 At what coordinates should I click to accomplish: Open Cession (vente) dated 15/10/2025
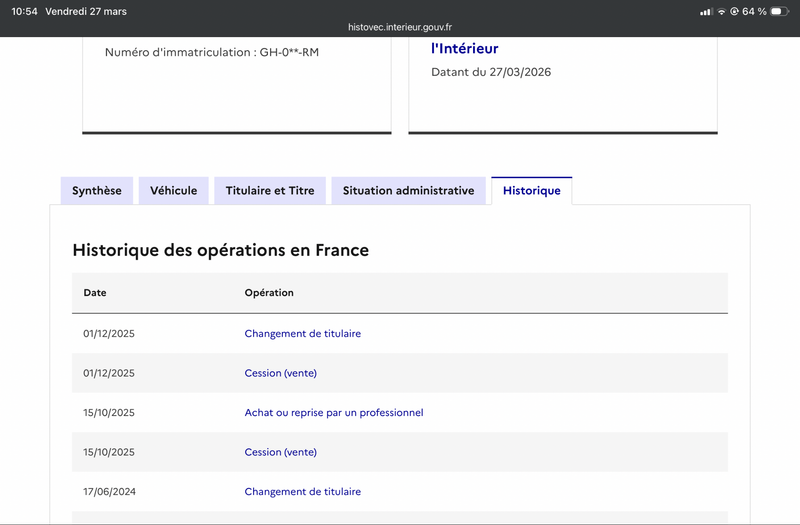(x=281, y=452)
